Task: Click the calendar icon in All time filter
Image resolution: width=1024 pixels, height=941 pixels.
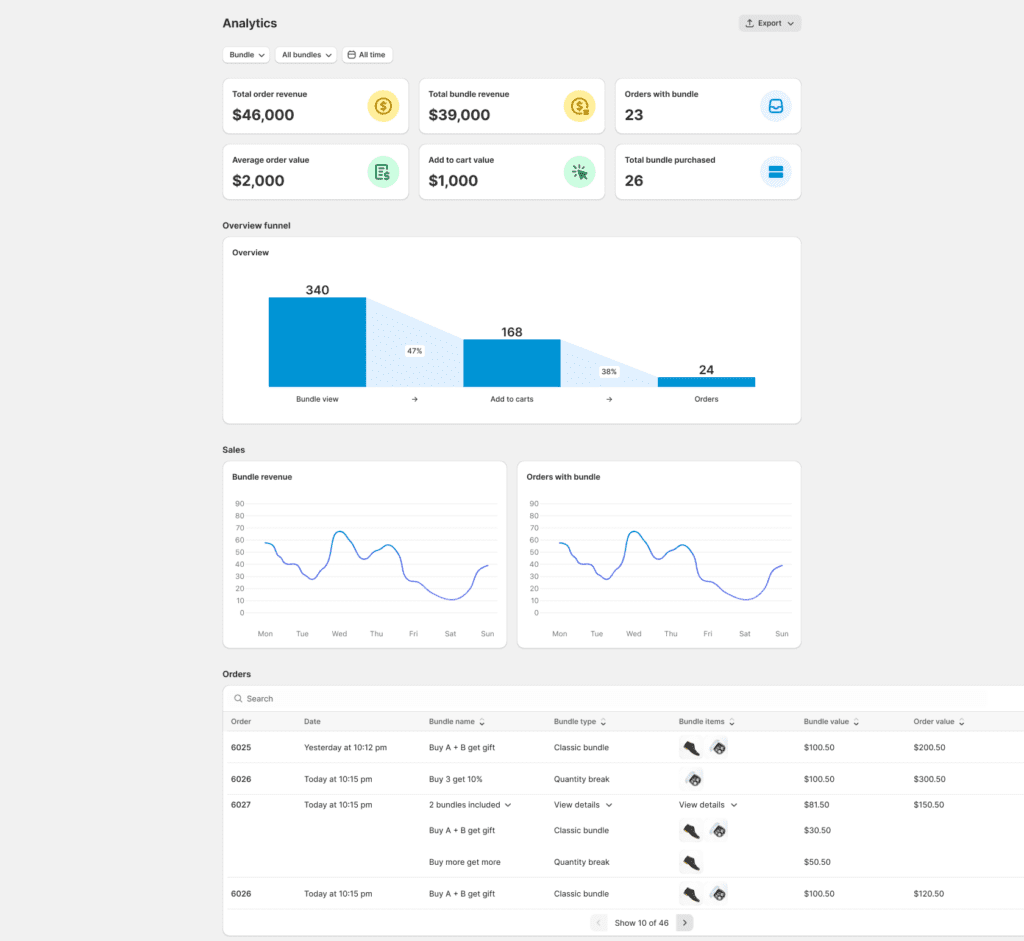Action: click(x=351, y=55)
